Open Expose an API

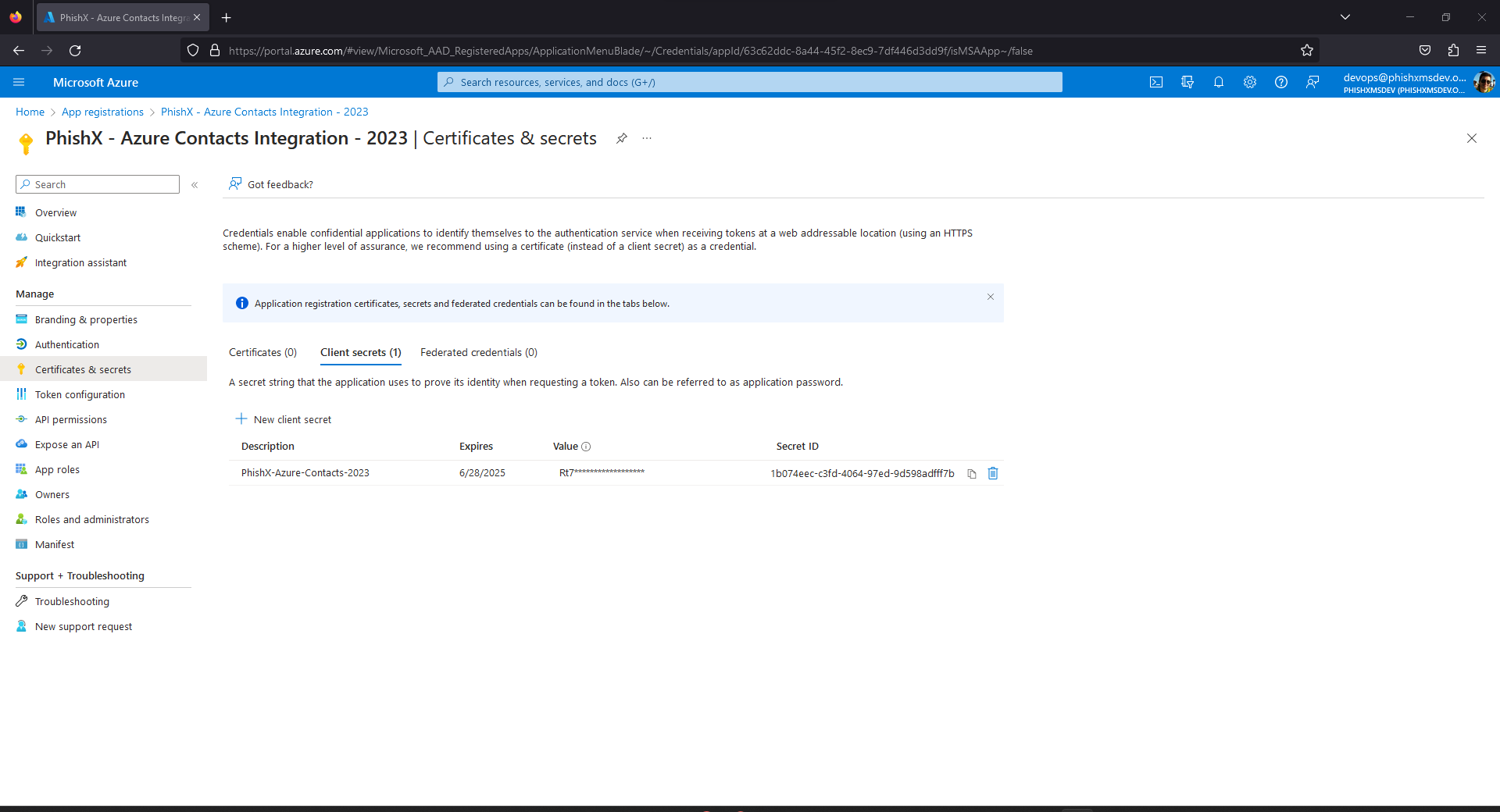tap(67, 444)
